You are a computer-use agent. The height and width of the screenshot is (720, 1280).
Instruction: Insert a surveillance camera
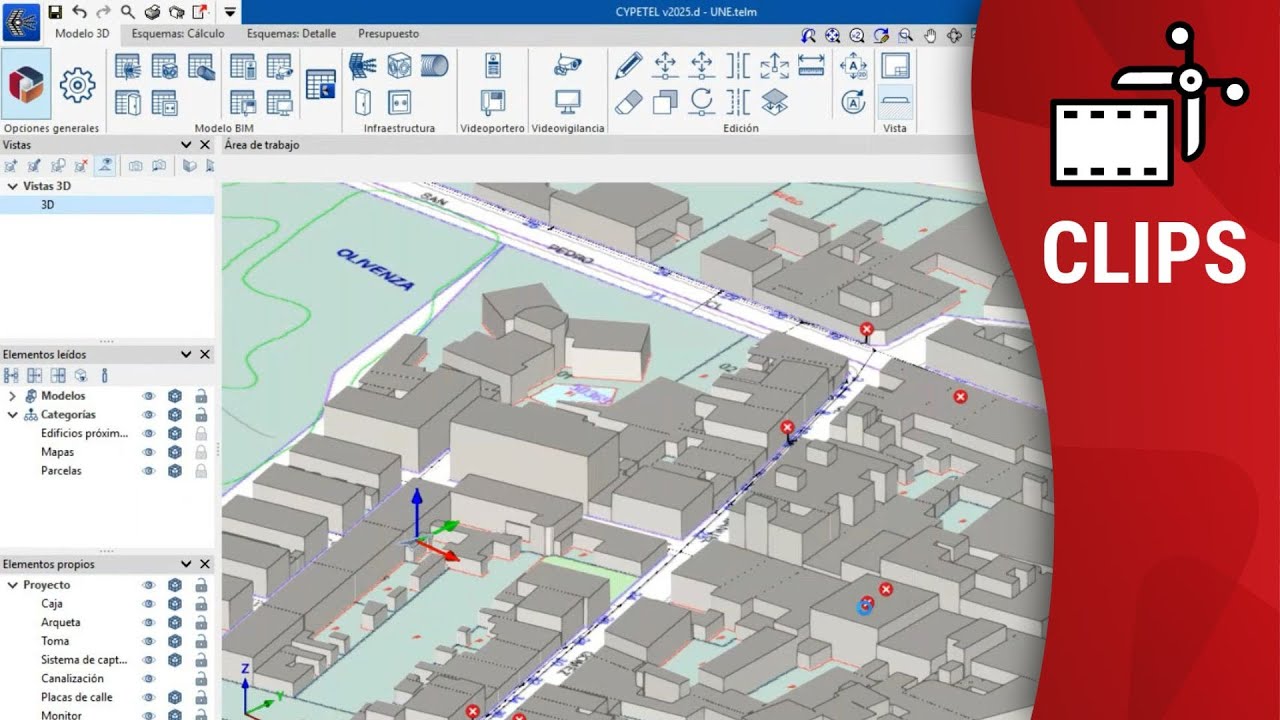568,66
